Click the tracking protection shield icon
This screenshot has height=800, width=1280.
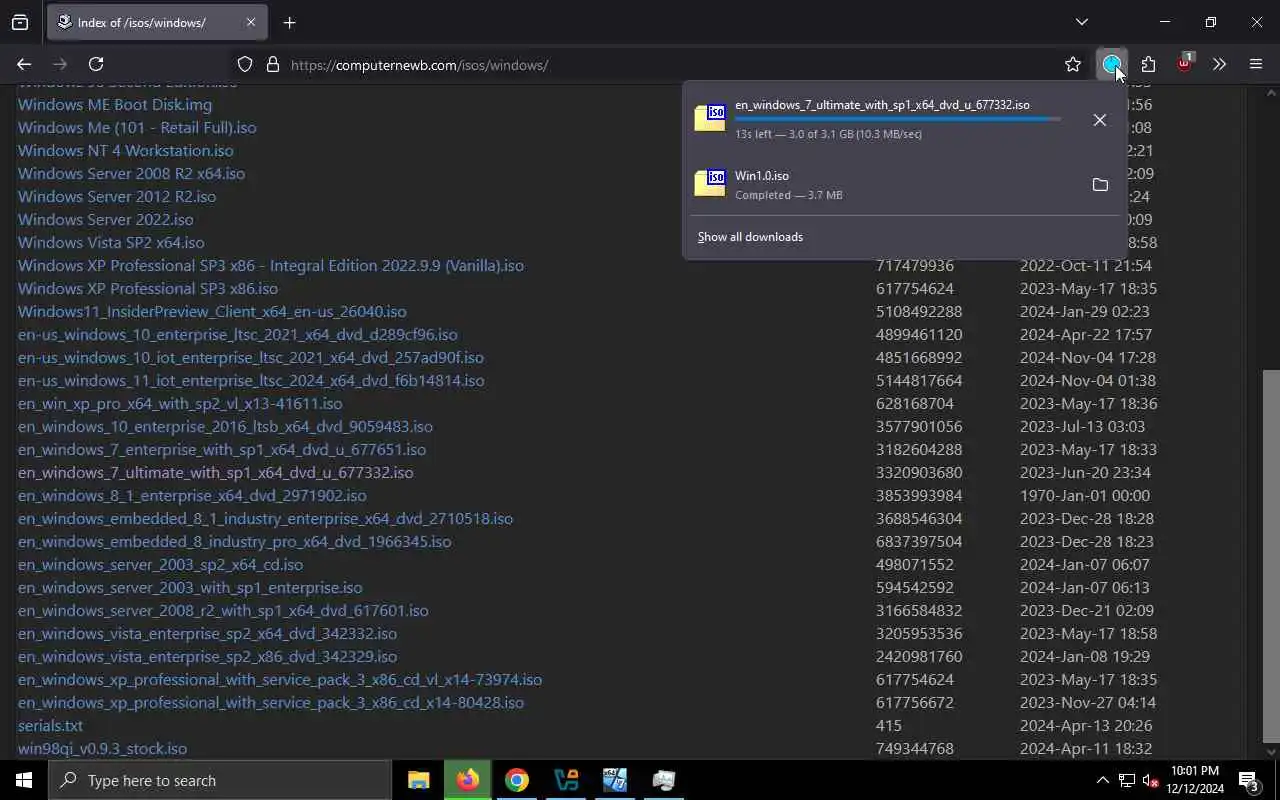pos(245,64)
